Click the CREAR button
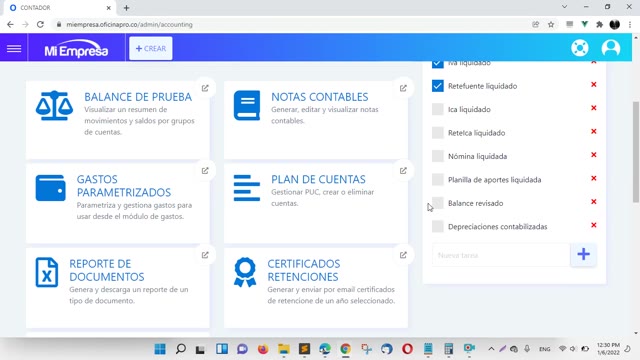 click(151, 49)
